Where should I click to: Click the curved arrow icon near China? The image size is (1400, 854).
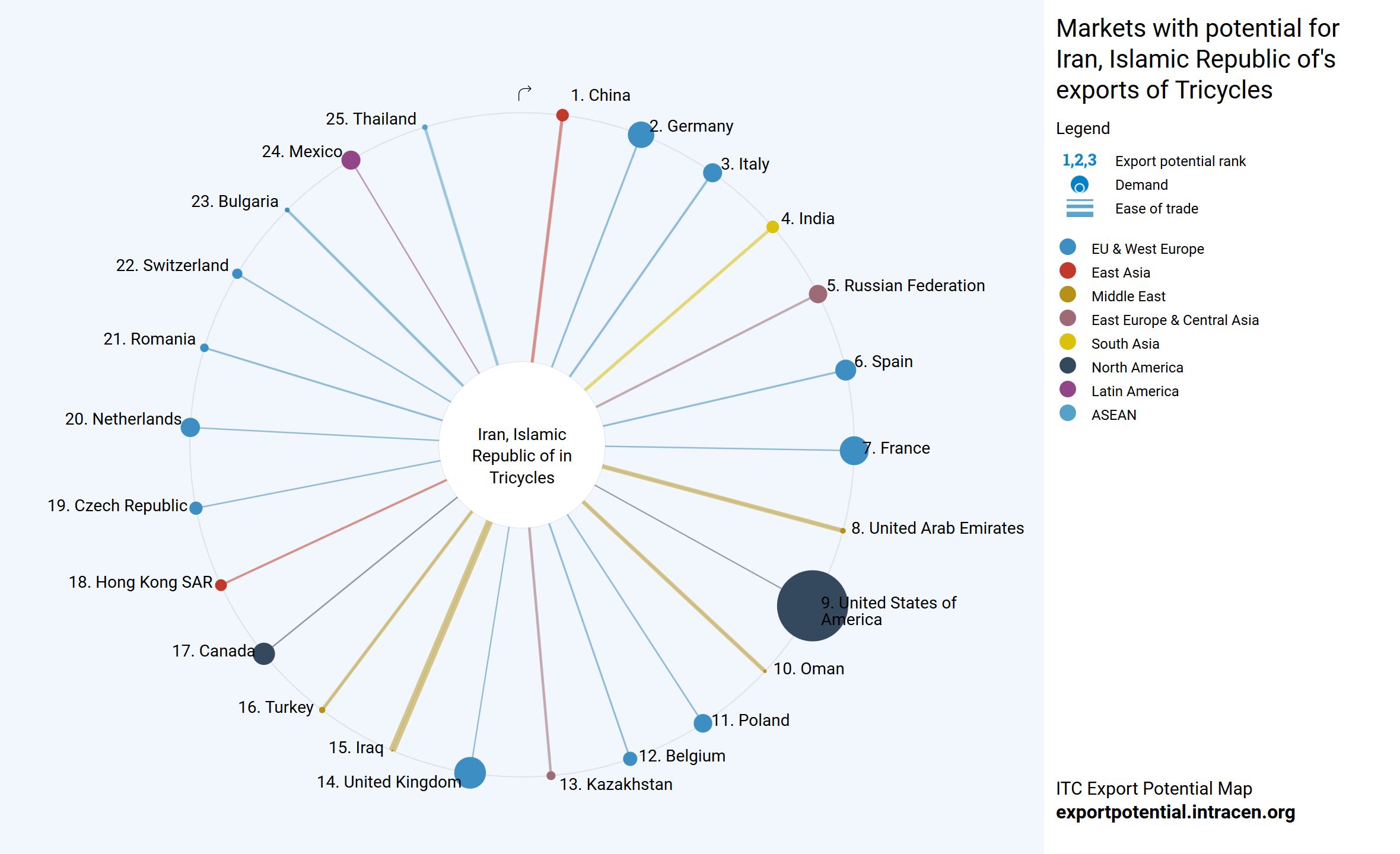tap(524, 93)
